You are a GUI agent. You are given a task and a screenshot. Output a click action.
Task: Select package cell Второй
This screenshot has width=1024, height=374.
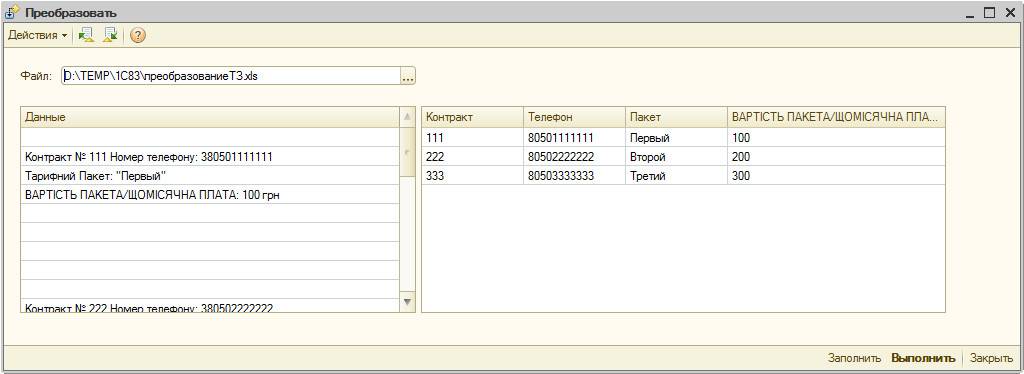[x=676, y=157]
